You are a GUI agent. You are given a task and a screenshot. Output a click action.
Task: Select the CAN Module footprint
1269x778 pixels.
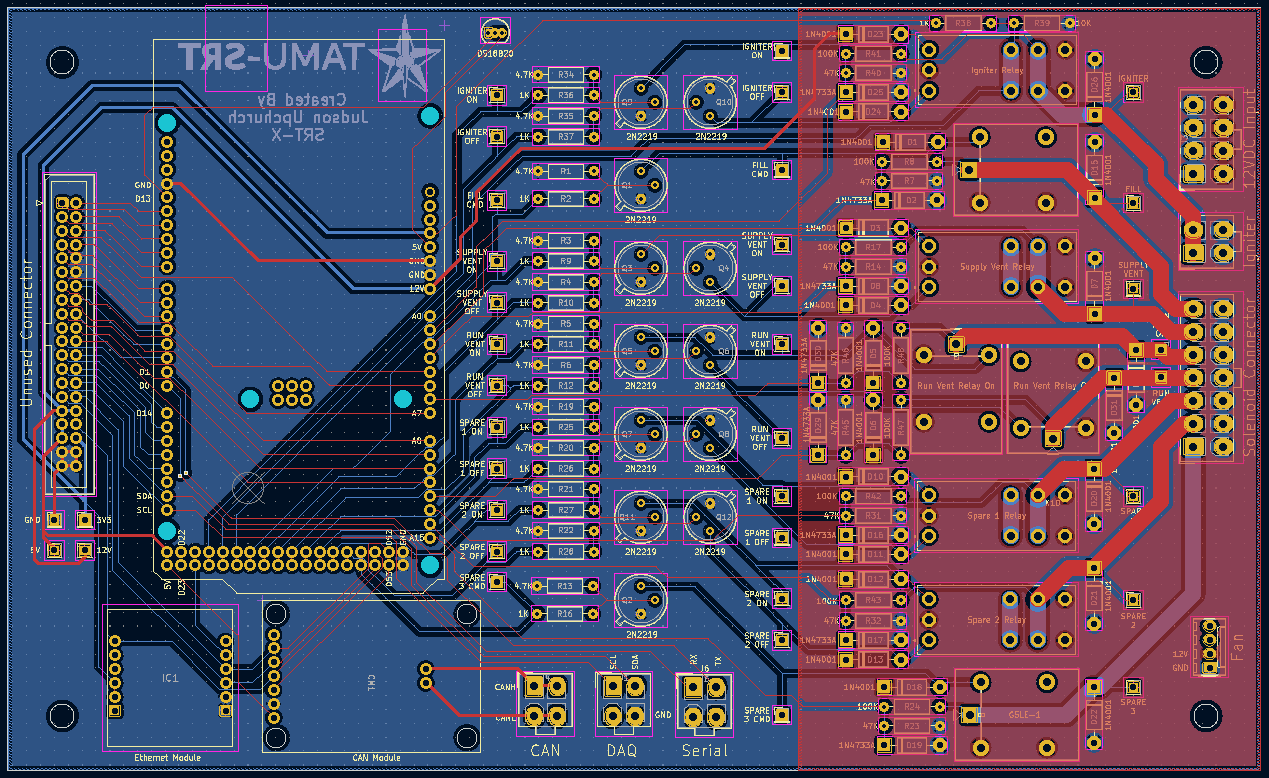click(370, 680)
